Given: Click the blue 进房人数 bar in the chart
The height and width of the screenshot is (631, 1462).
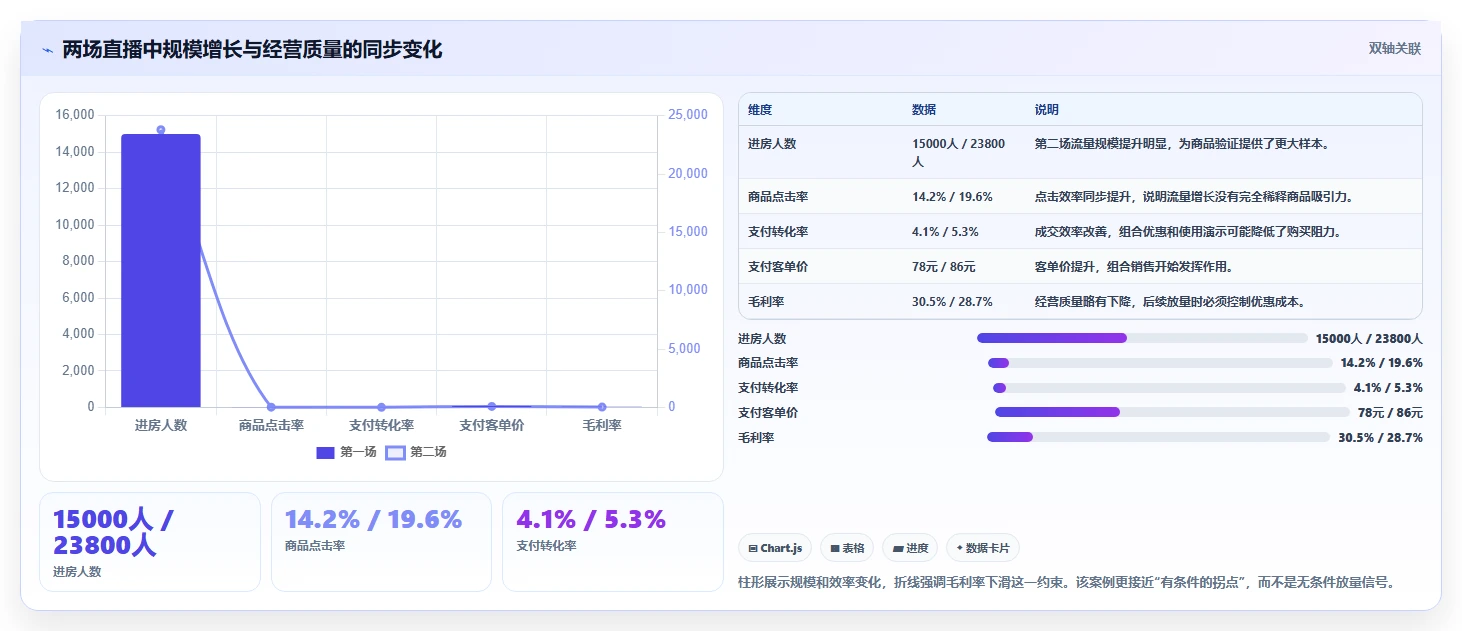Looking at the screenshot, I should point(161,271).
